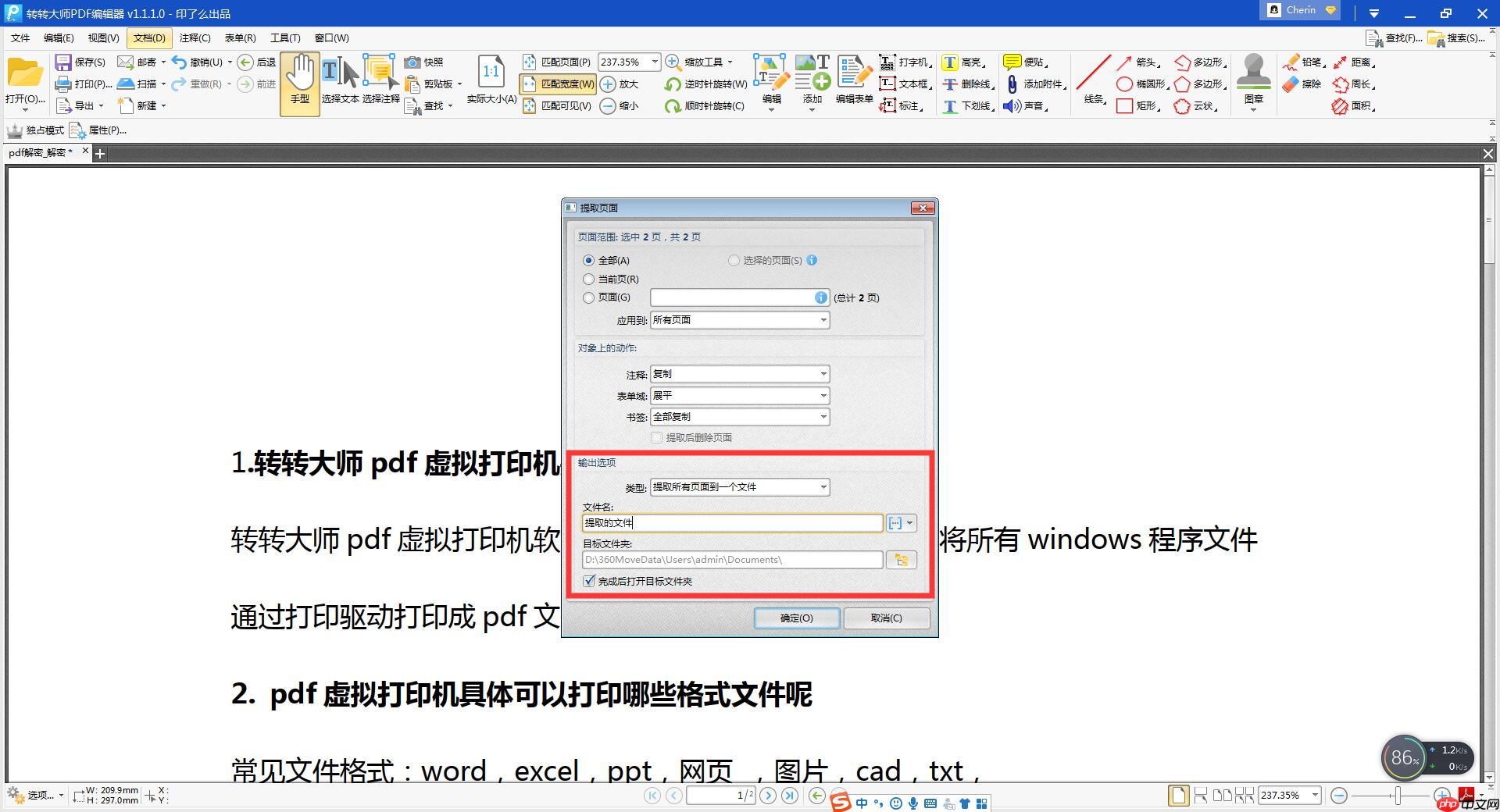
Task: Open the 编辑(E) menu
Action: [x=59, y=37]
